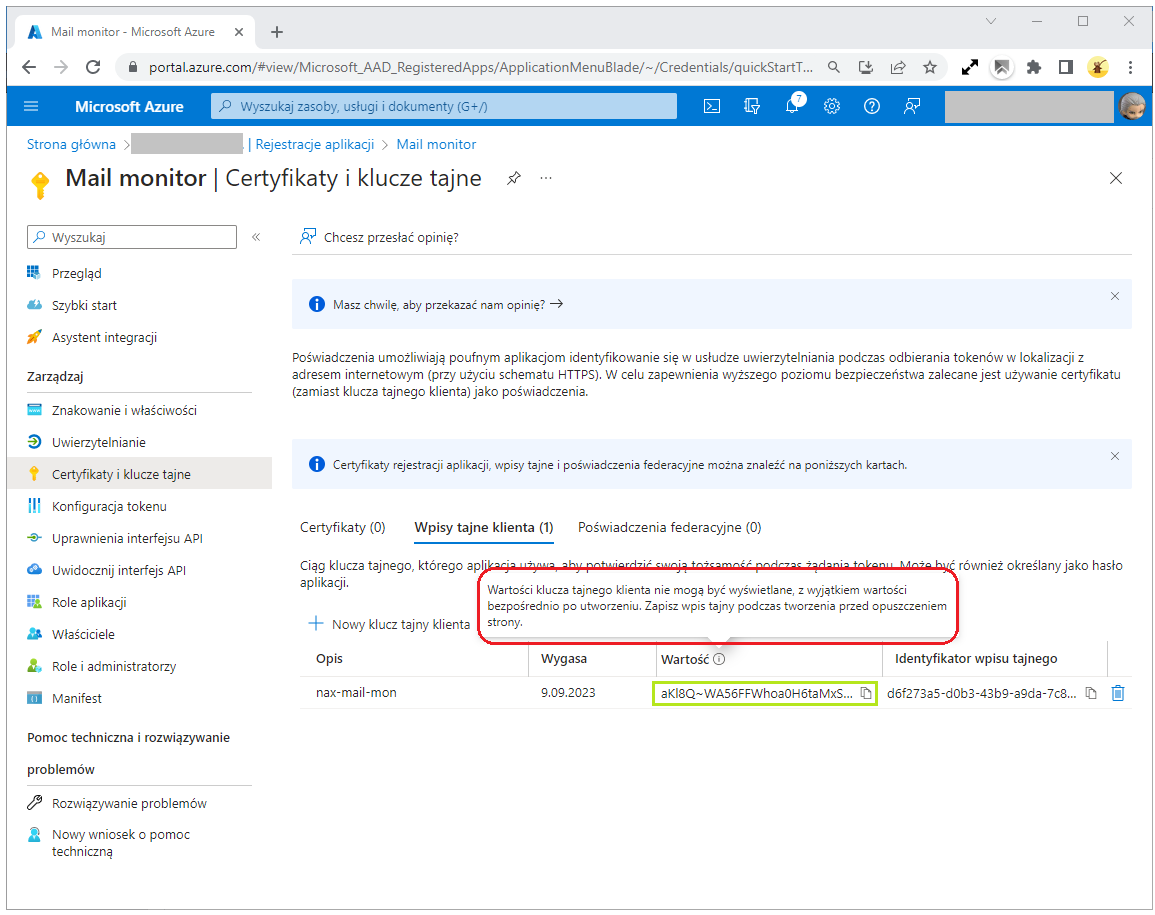
Task: Close the Certyfikaty i klucze tajne blade
Action: [1116, 178]
